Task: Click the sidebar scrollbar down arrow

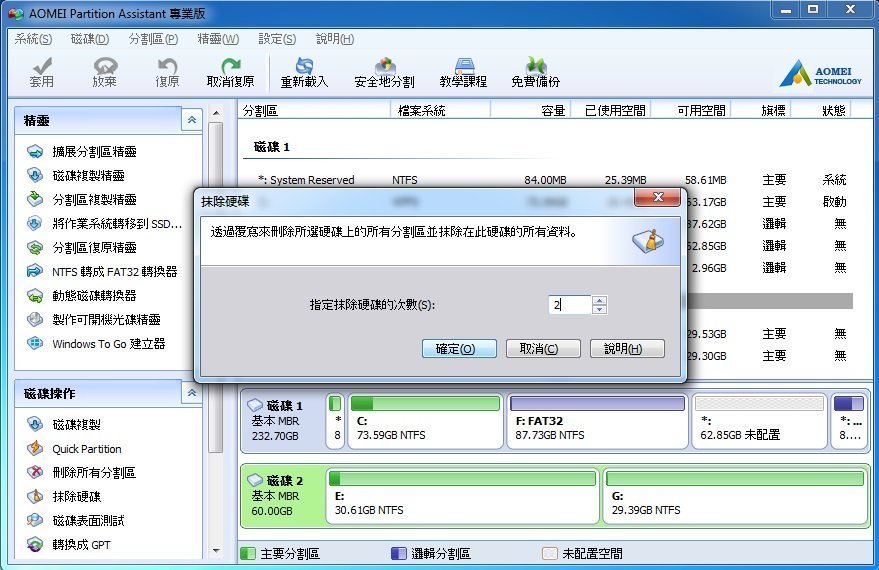Action: [216, 551]
